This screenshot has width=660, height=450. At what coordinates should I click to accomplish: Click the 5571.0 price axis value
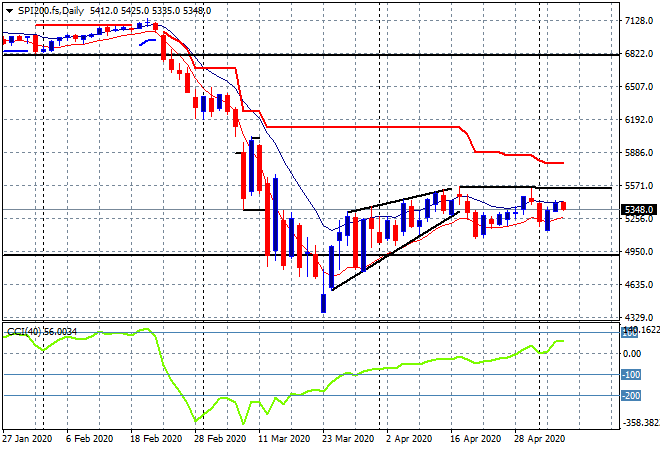(x=639, y=186)
